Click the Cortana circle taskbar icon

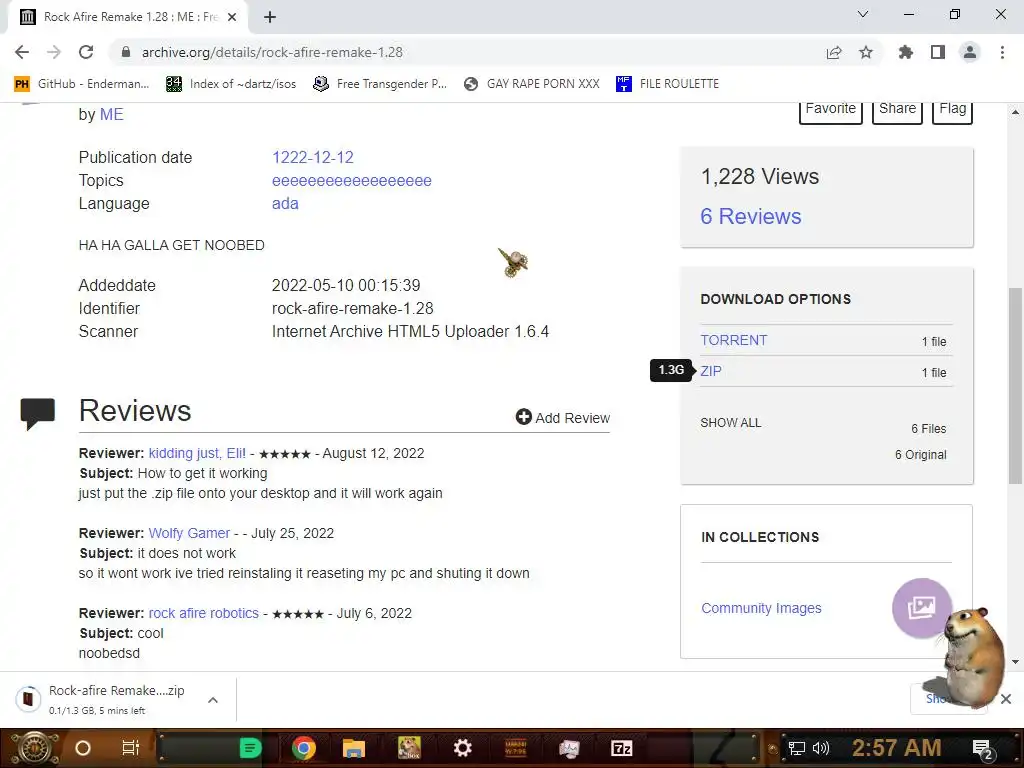coord(83,748)
